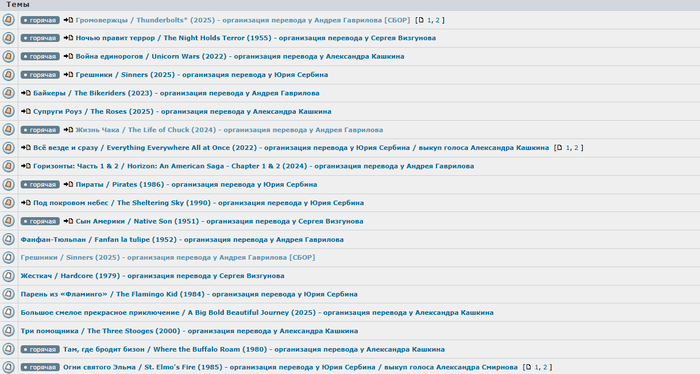This screenshot has width=700, height=374.
Task: Click status icon of The Bikeriders row
Action: (8, 93)
